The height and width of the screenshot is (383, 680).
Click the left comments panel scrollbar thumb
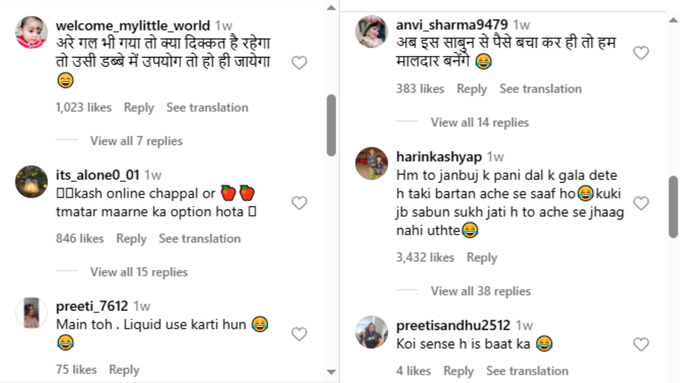[x=331, y=125]
